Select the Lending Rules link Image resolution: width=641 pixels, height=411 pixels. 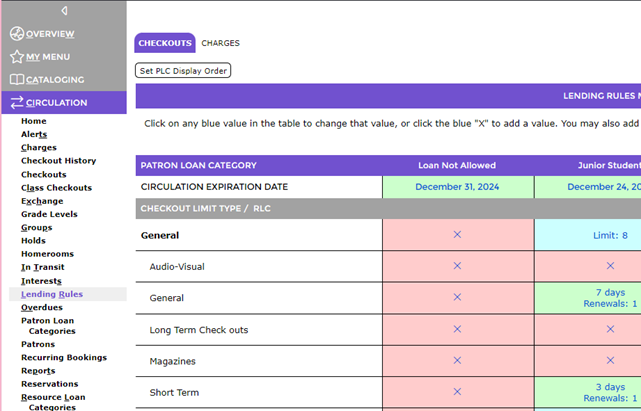coord(52,294)
